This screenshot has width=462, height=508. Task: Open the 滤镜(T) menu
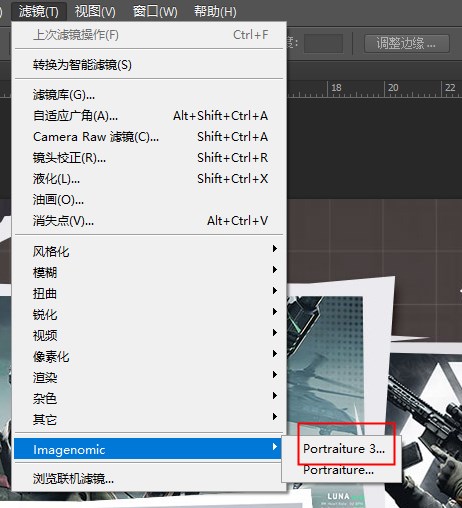pyautogui.click(x=39, y=11)
